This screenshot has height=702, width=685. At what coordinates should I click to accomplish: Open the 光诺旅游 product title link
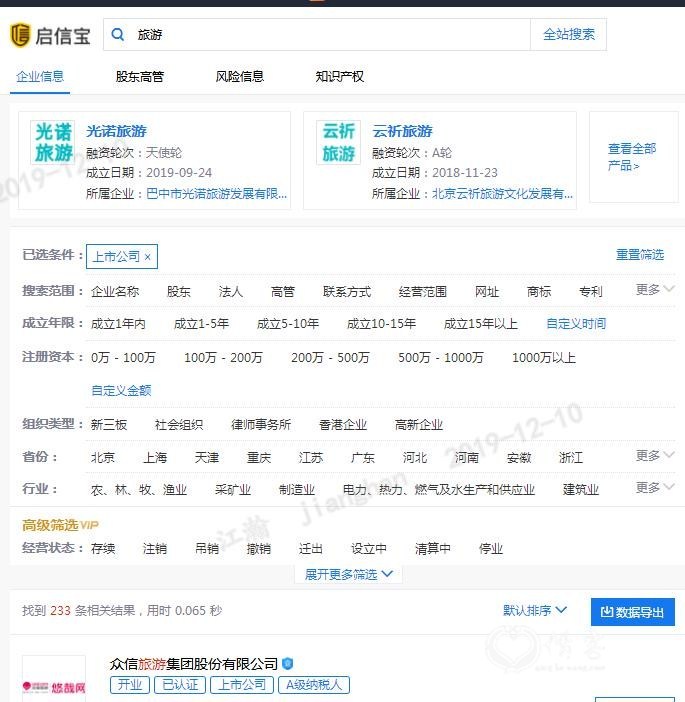click(116, 131)
